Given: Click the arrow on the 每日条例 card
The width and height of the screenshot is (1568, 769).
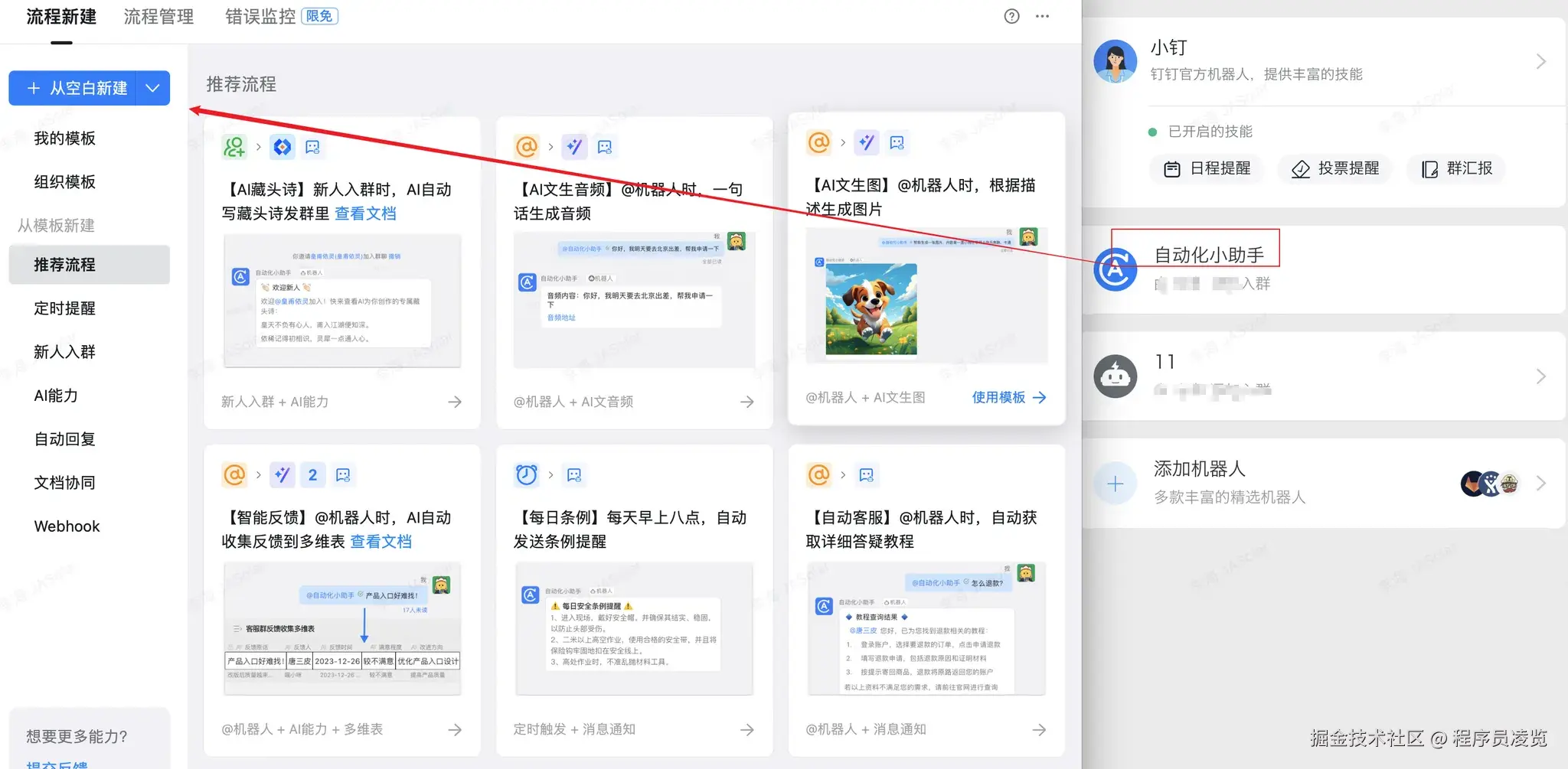Looking at the screenshot, I should click(747, 730).
